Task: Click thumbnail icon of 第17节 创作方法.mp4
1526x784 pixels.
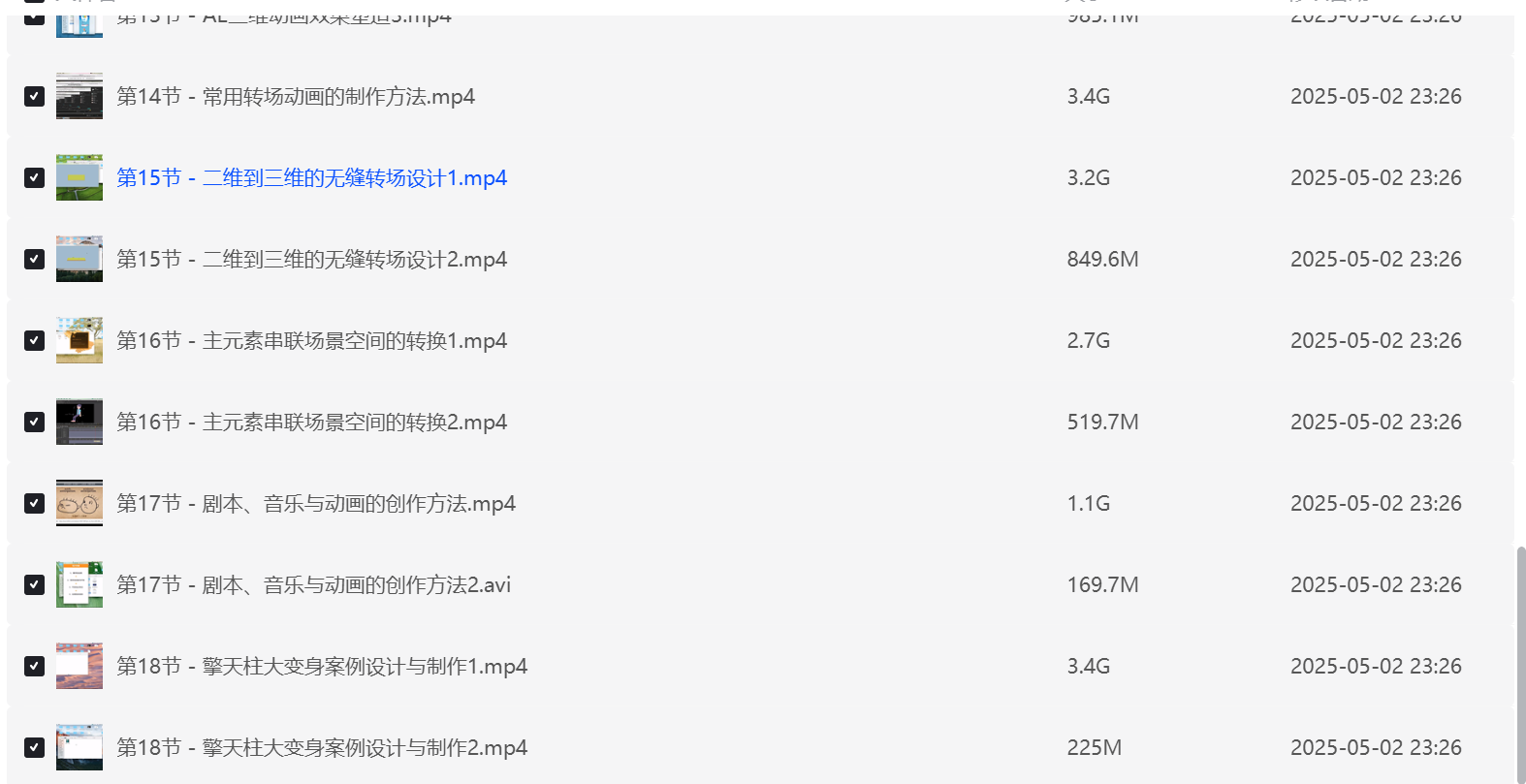Action: (79, 503)
